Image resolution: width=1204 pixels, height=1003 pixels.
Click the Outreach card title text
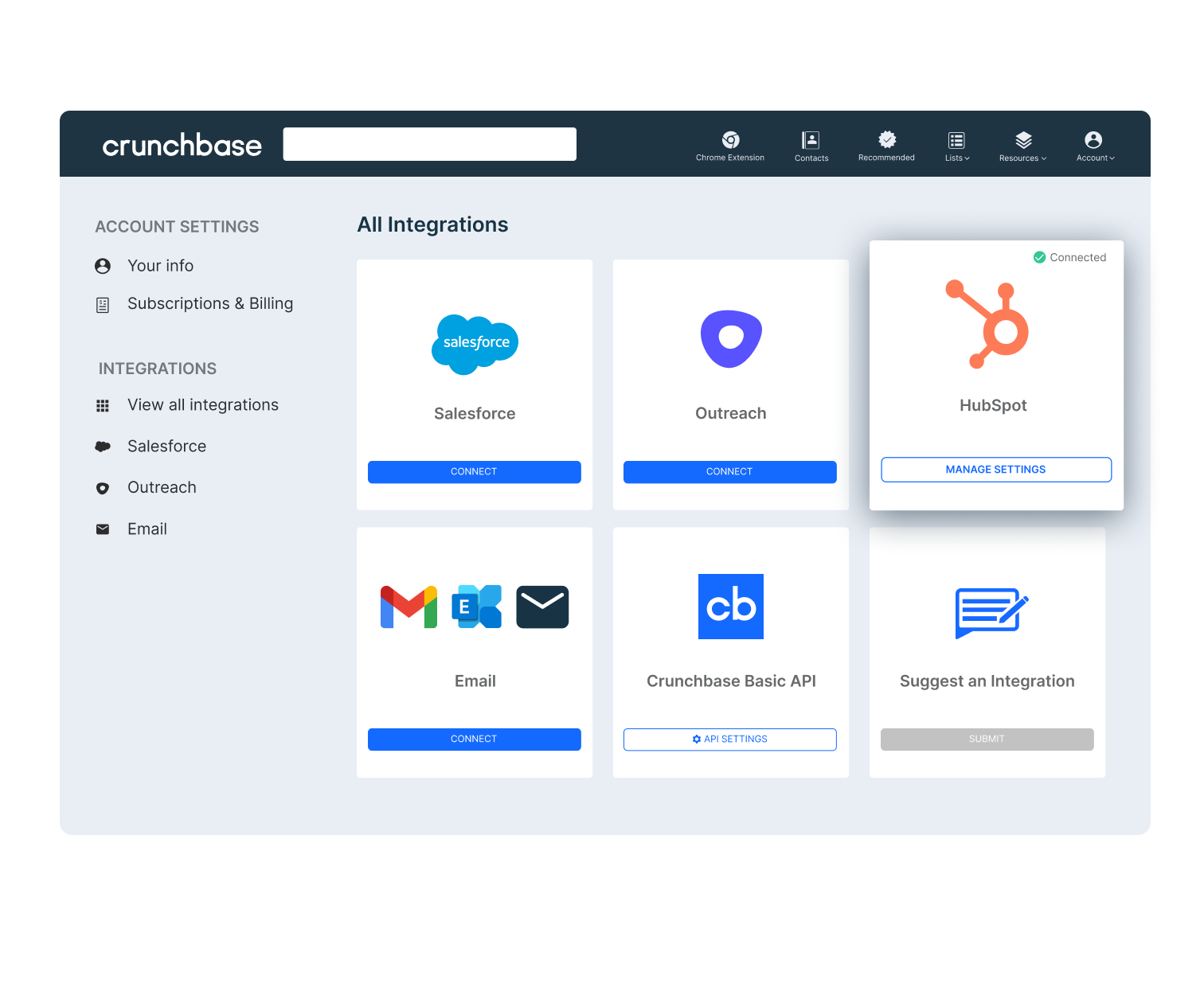(x=731, y=414)
